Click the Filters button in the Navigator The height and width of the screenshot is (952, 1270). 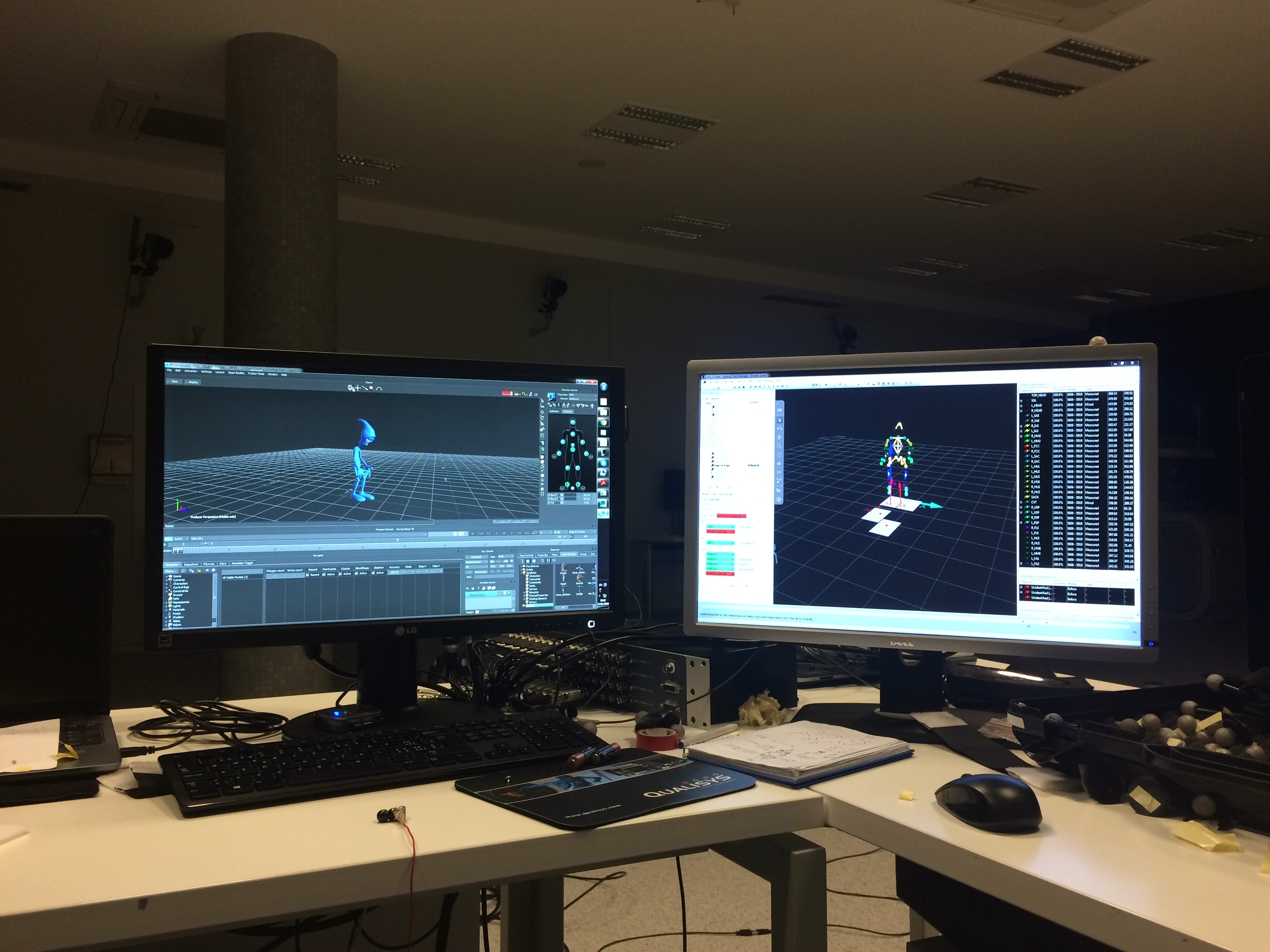coord(170,572)
